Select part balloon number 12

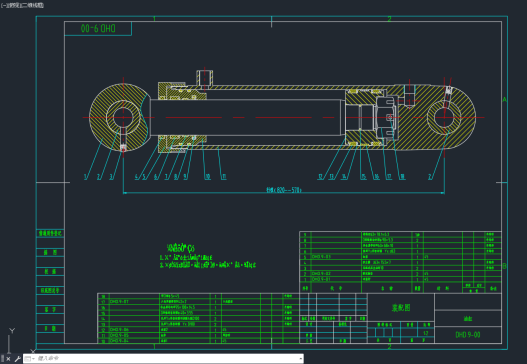[x=320, y=176]
